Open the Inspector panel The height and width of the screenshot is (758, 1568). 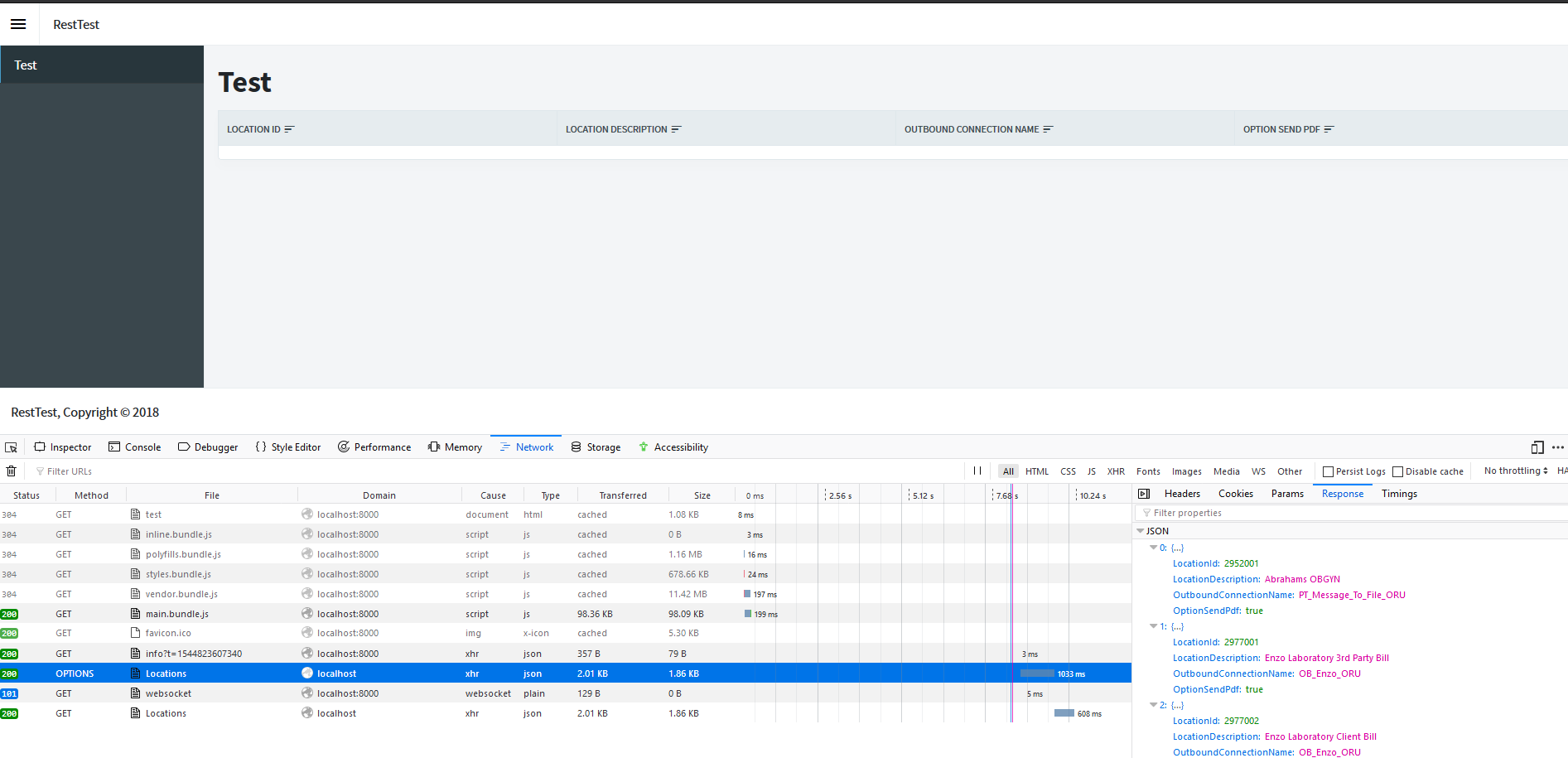pos(63,447)
